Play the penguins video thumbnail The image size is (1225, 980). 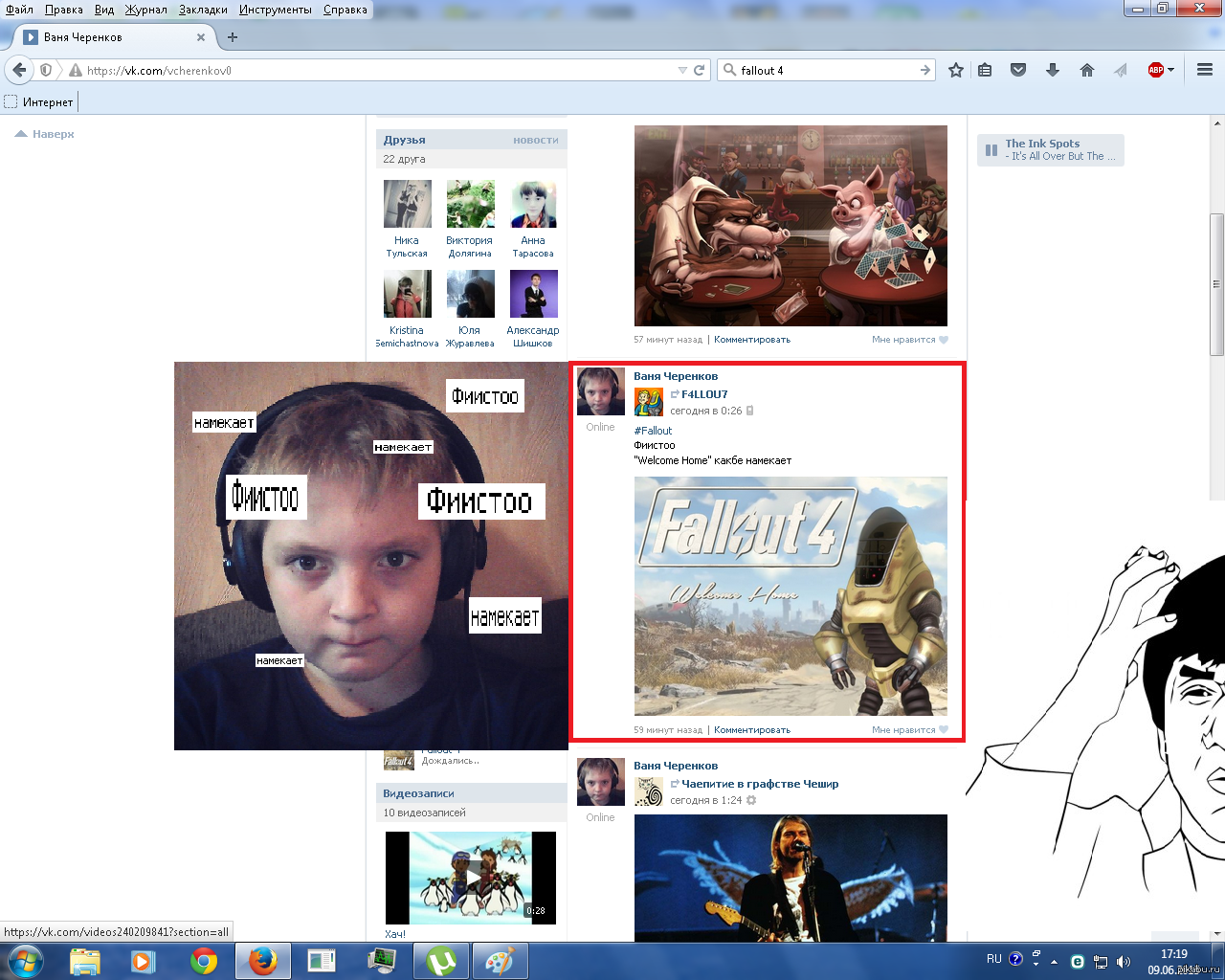(x=471, y=878)
